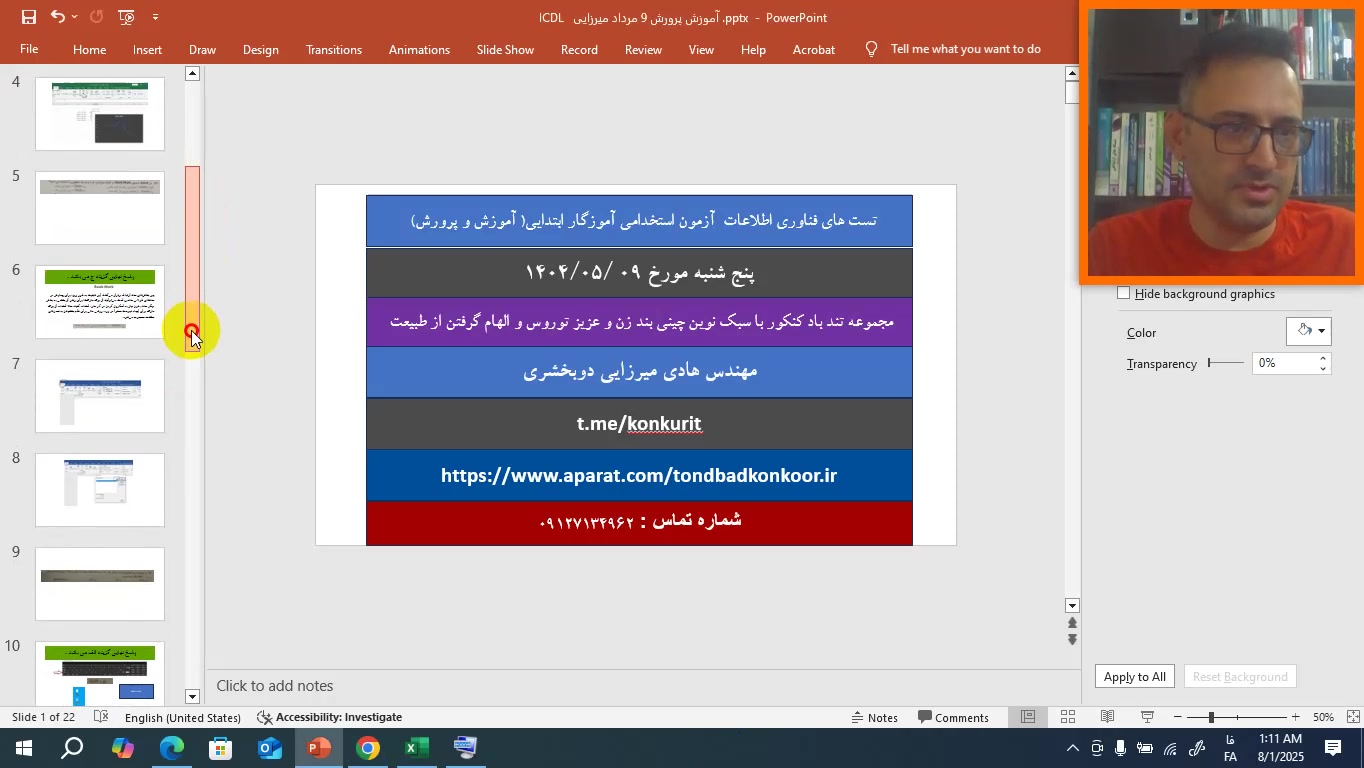The image size is (1364, 768).
Task: Switch to Normal view
Action: coord(1028,717)
